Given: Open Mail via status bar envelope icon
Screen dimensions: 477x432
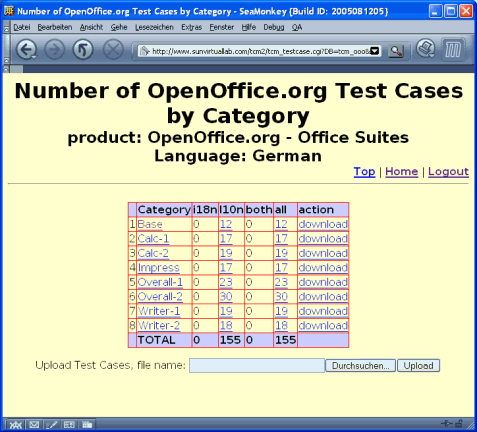Looking at the screenshot, I should (34, 425).
